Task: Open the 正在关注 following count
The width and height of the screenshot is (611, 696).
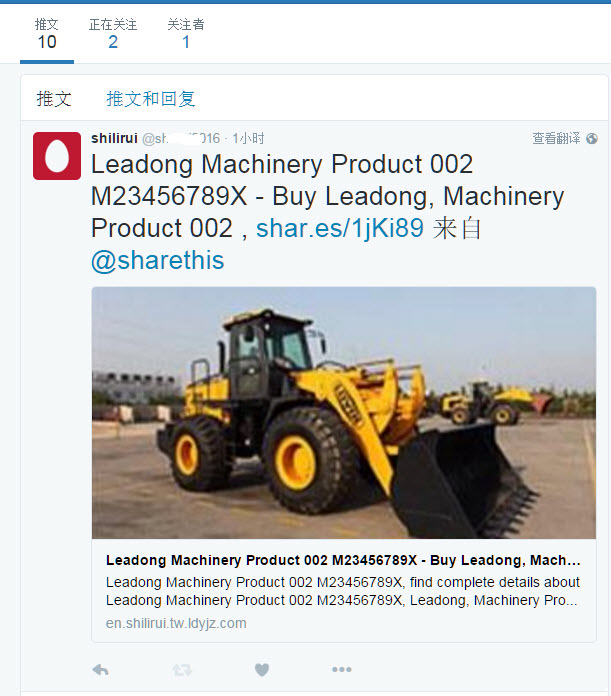Action: pos(113,35)
